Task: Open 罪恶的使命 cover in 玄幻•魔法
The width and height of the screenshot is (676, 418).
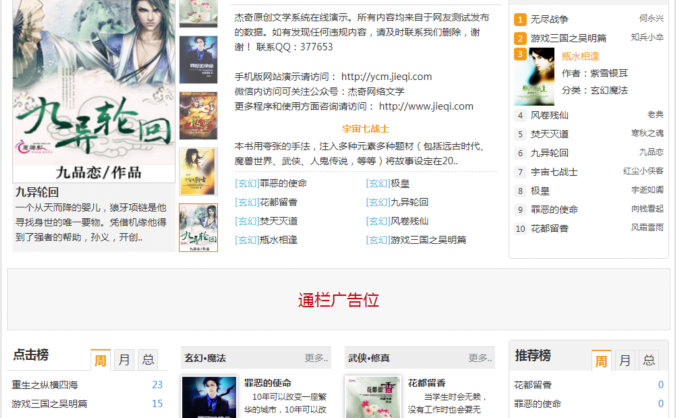Action: tap(209, 397)
